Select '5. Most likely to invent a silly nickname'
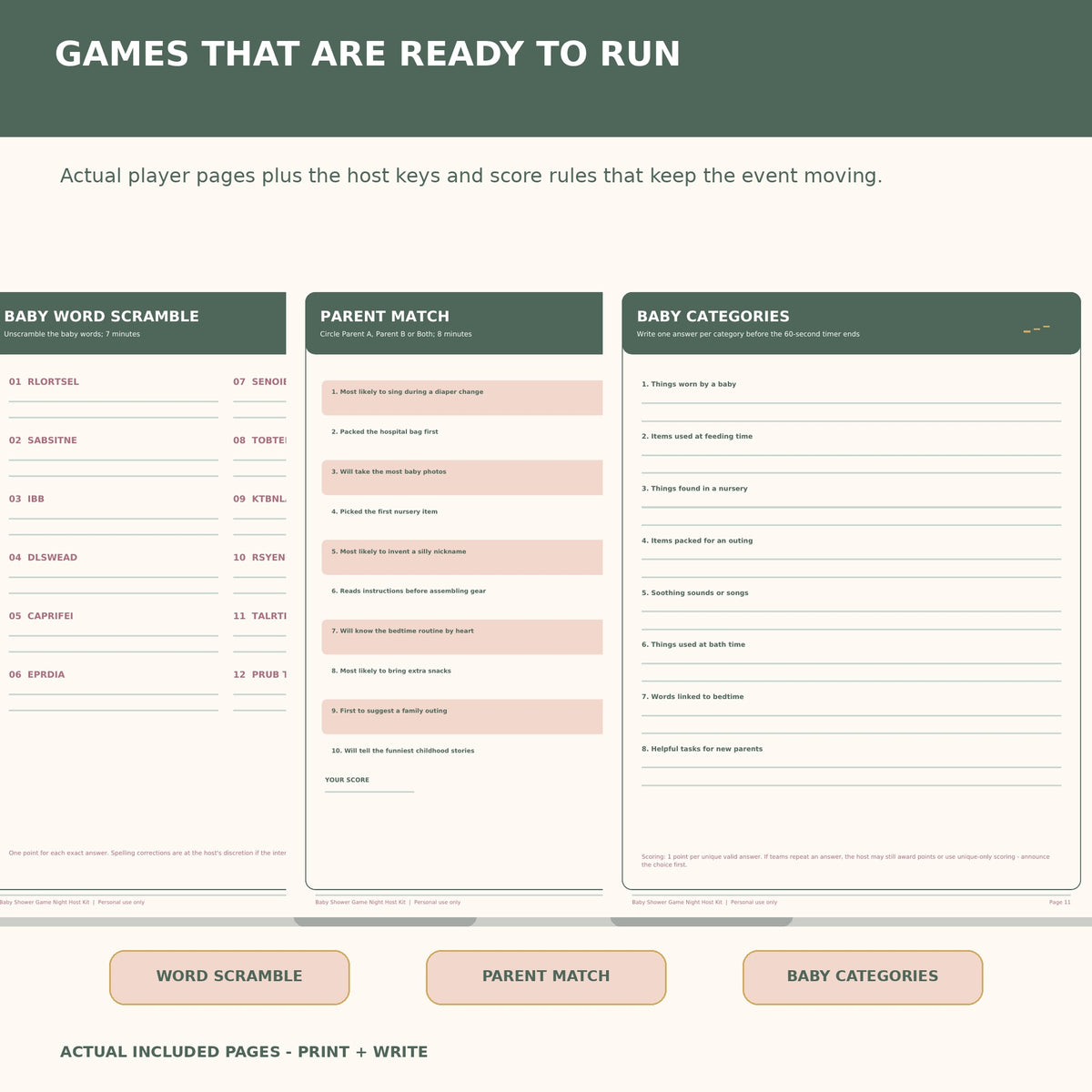 [462, 557]
